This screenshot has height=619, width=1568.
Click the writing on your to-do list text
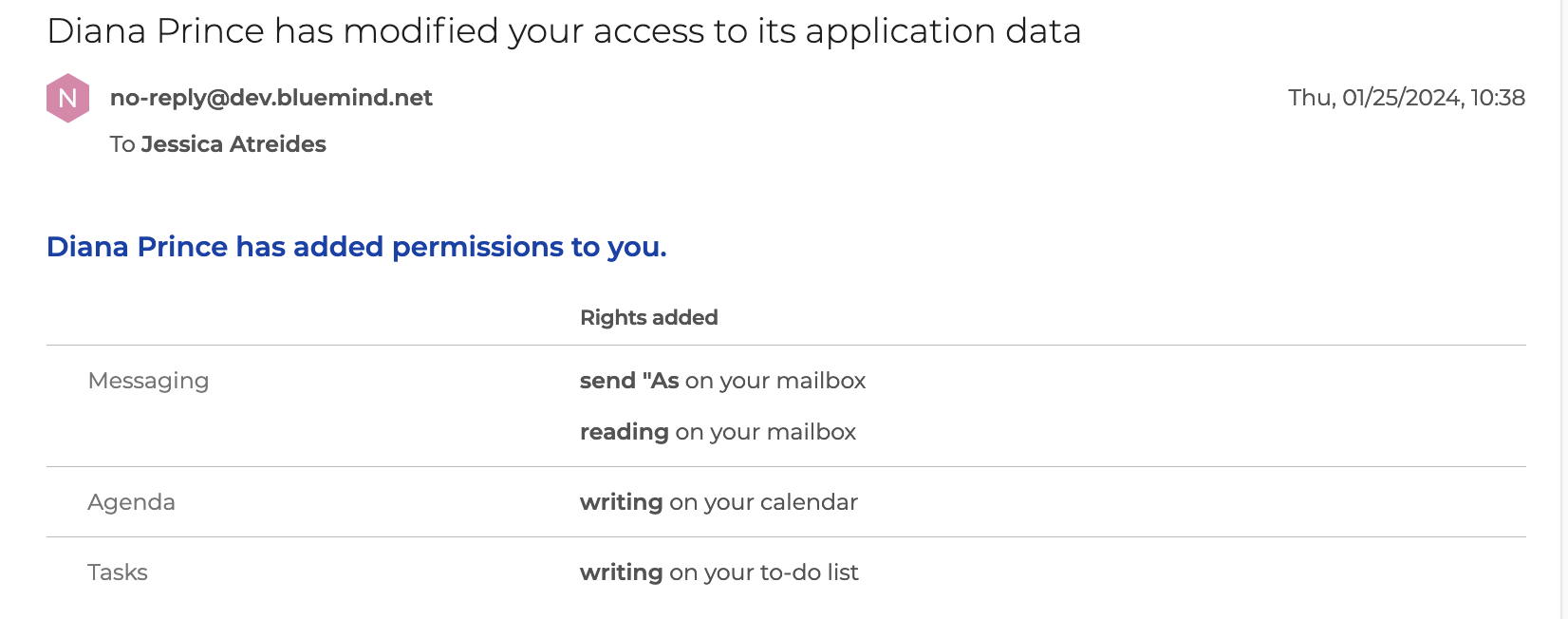[x=719, y=572]
